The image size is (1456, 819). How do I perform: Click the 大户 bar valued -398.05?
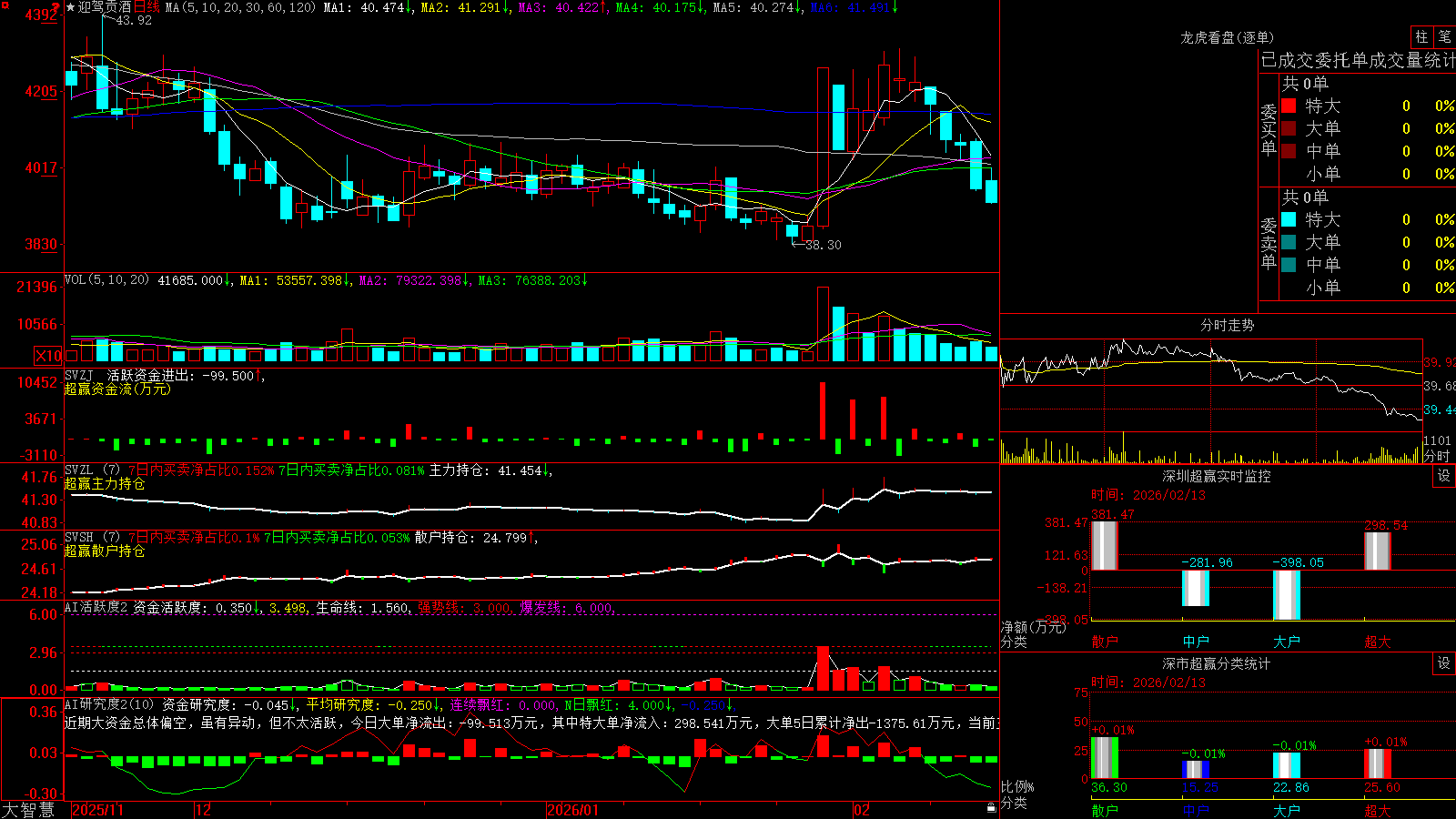[1286, 595]
